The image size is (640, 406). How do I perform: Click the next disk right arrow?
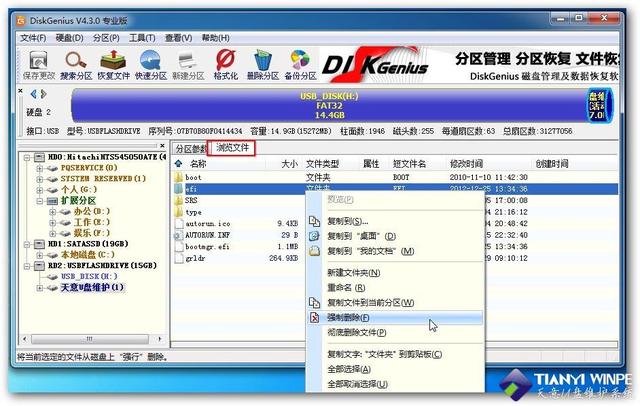point(43,94)
